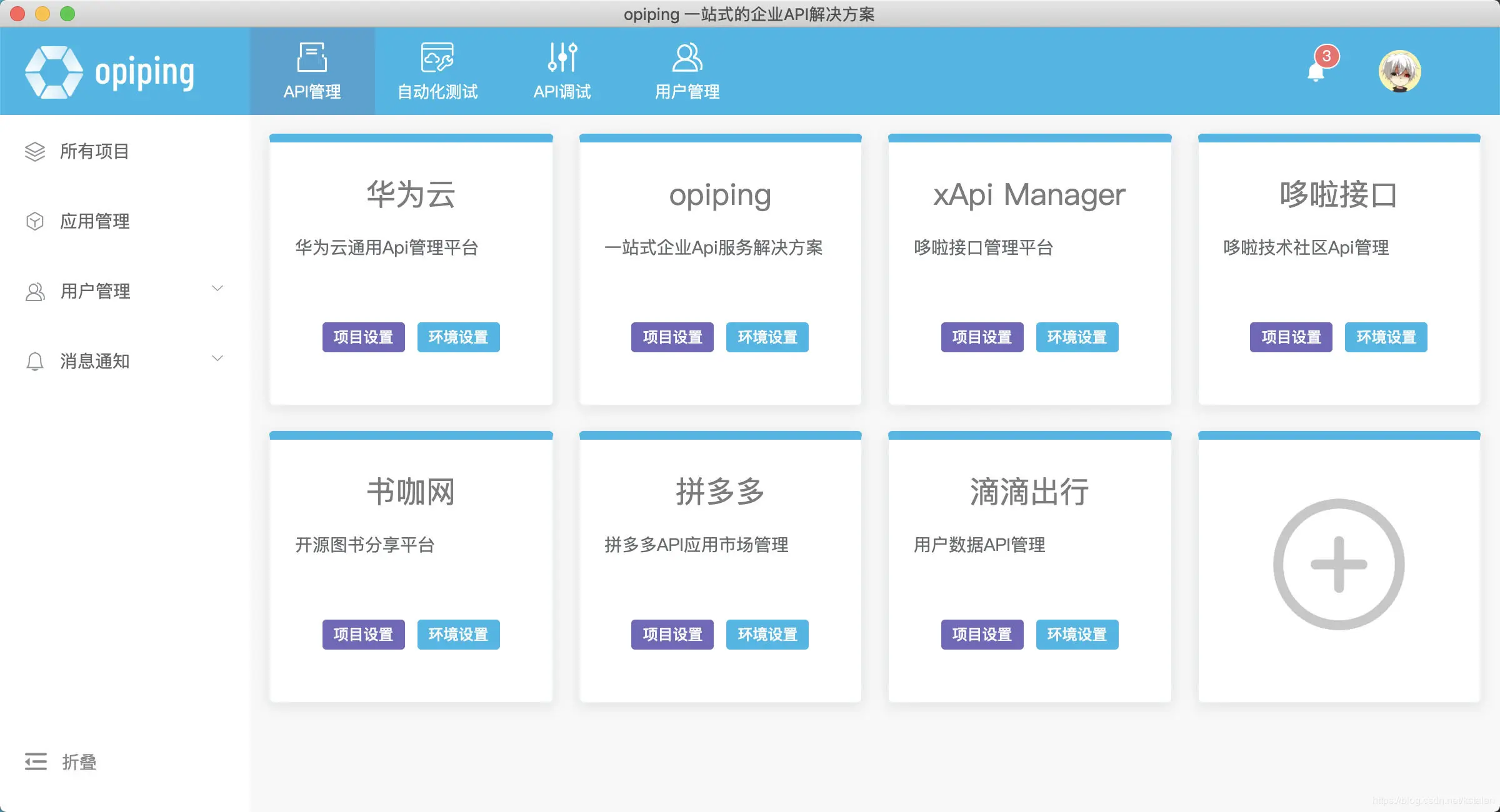Select 所有项目 layers icon in sidebar
This screenshot has width=1500, height=812.
click(35, 151)
